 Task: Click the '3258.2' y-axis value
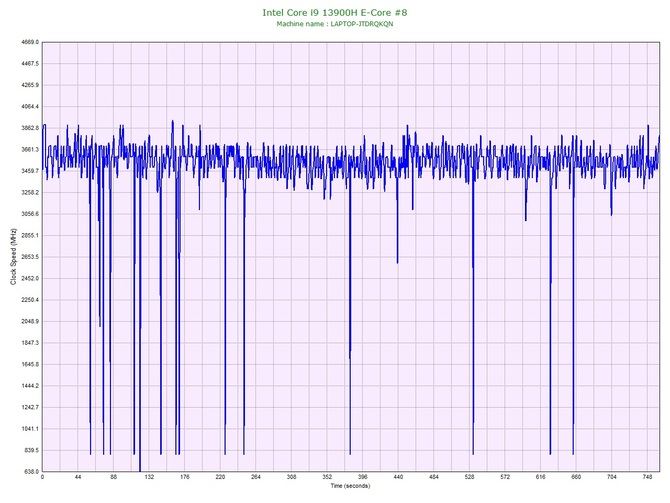pos(29,192)
